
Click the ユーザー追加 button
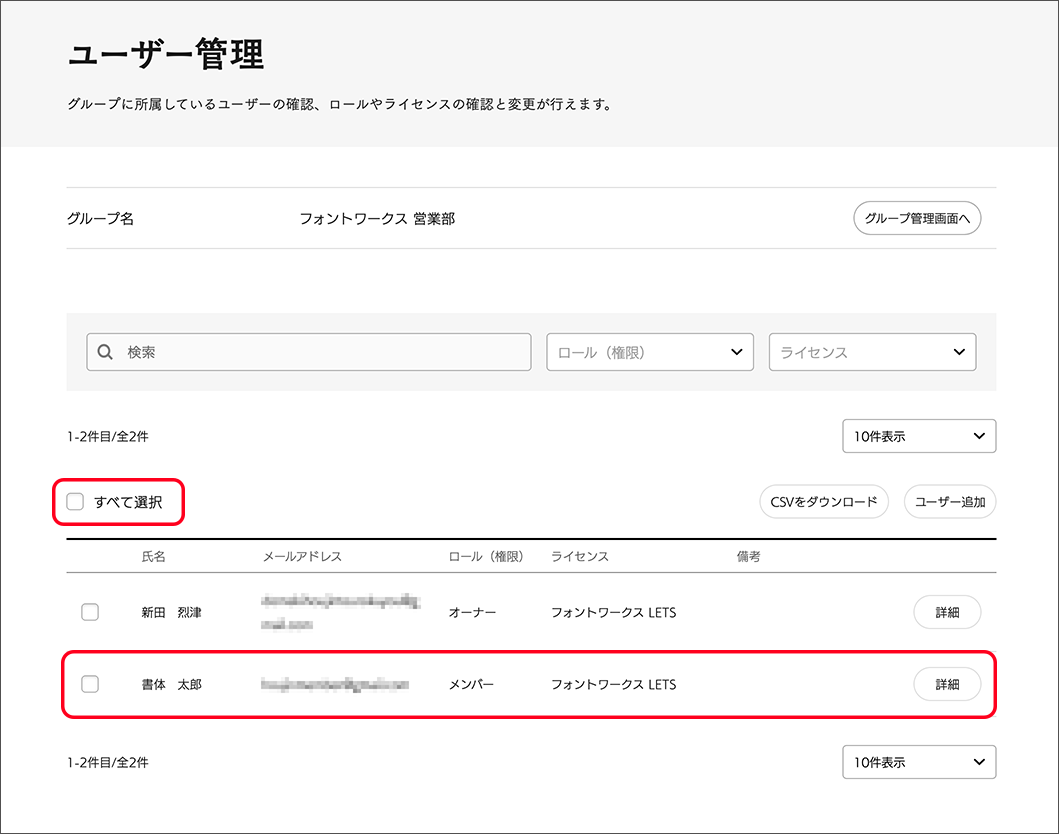[x=949, y=502]
